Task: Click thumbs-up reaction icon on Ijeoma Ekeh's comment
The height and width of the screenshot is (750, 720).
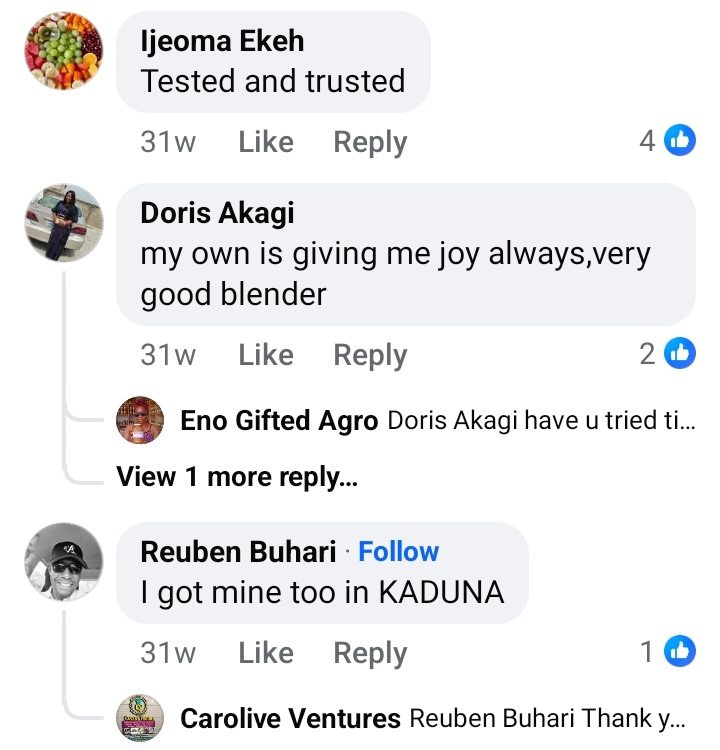Action: (x=680, y=141)
